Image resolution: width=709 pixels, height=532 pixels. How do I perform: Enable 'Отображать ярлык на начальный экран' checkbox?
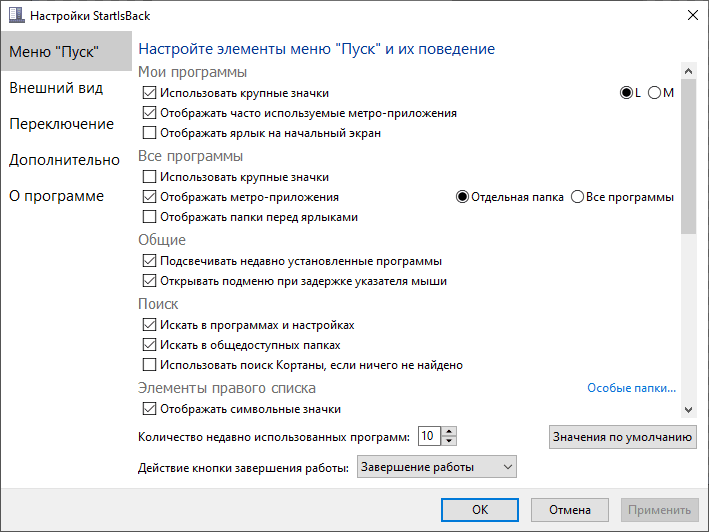[149, 133]
